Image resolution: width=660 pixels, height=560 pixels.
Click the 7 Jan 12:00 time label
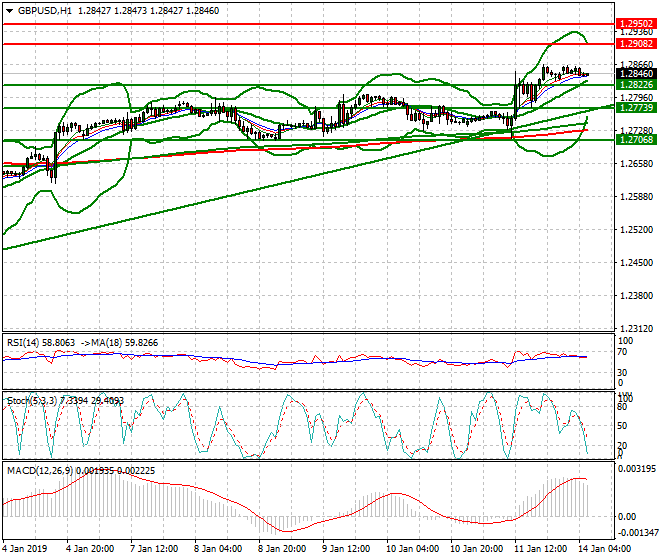(154, 549)
